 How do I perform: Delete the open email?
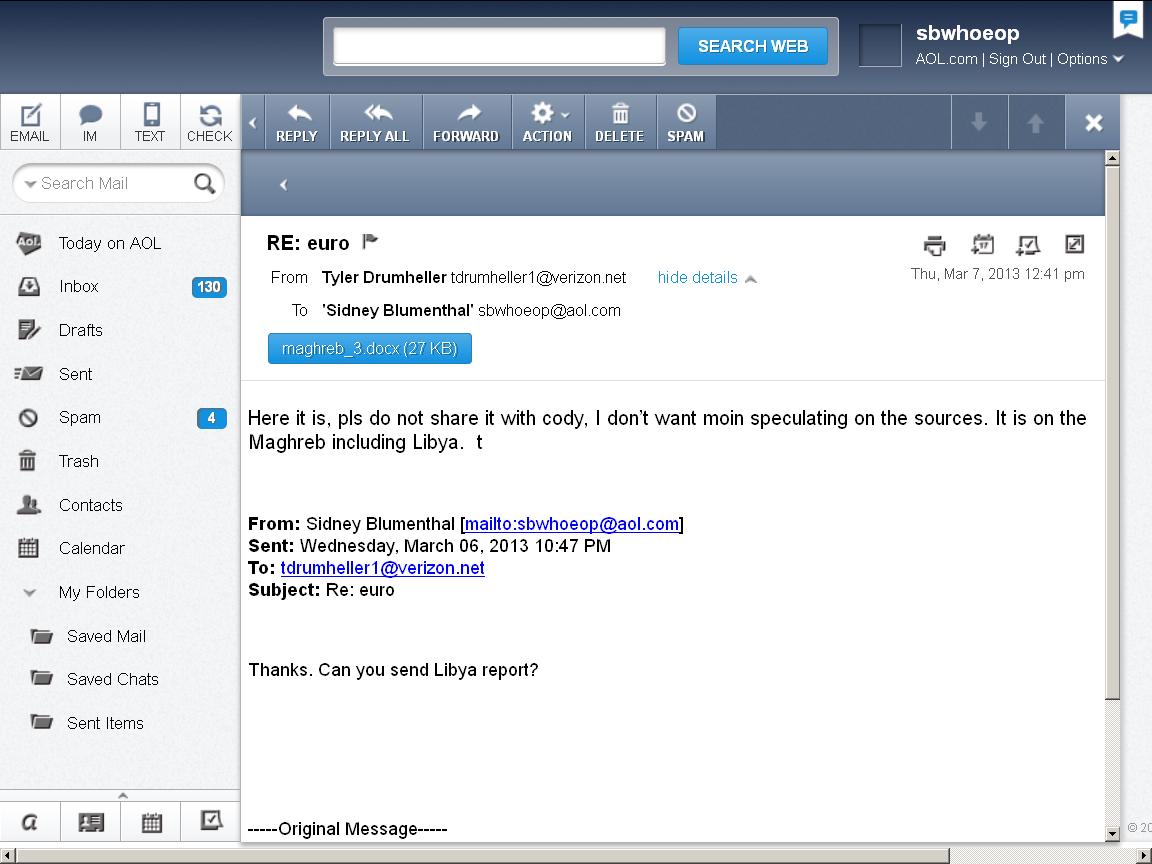click(619, 122)
